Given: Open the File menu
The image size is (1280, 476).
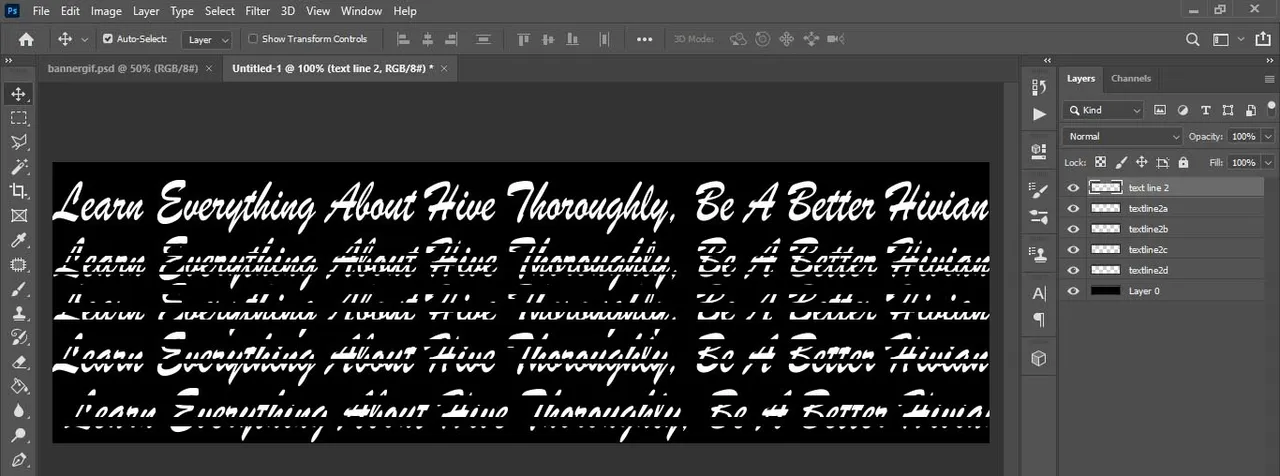Looking at the screenshot, I should [x=40, y=11].
